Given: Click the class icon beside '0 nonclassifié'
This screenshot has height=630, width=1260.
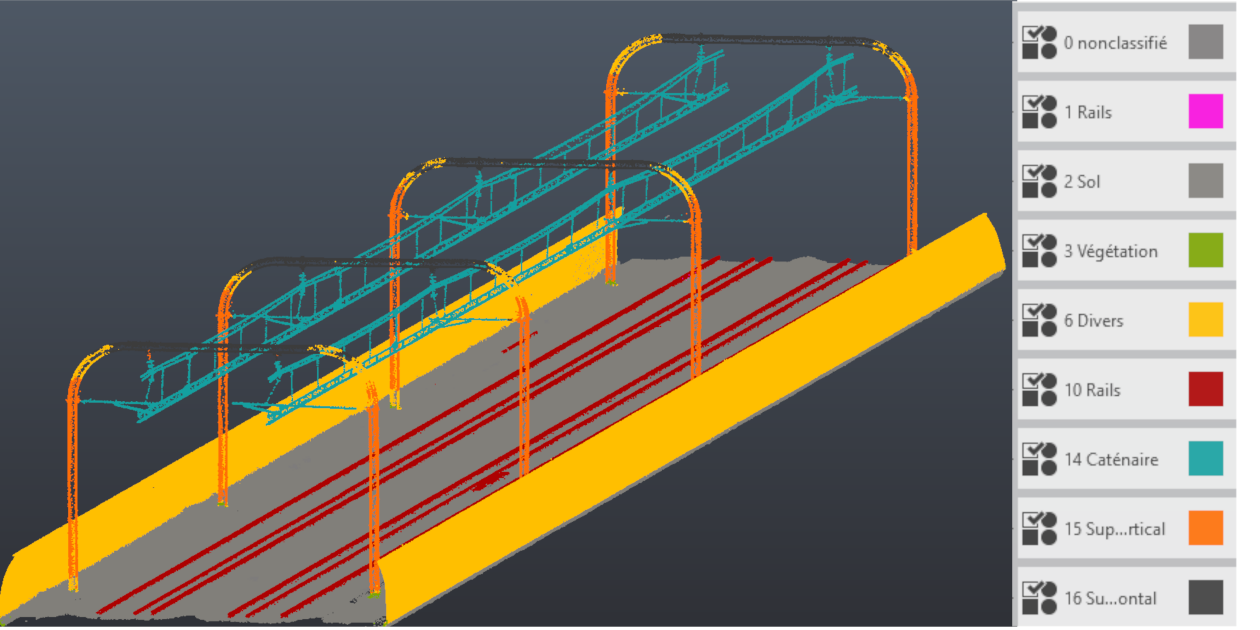Looking at the screenshot, I should [1040, 43].
